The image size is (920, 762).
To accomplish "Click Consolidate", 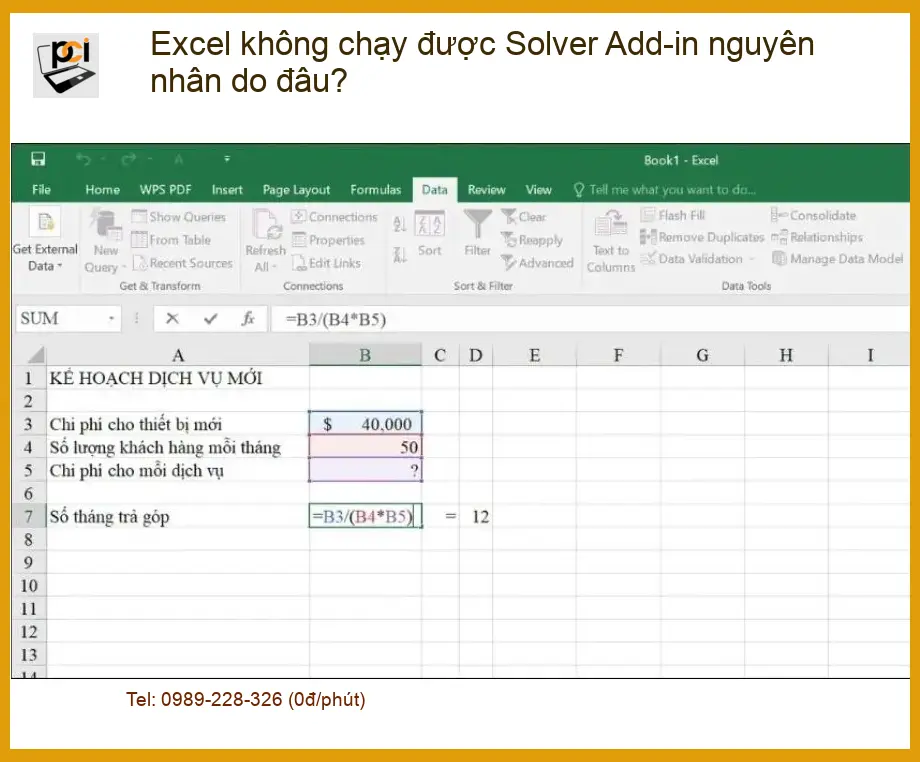I will (x=814, y=215).
